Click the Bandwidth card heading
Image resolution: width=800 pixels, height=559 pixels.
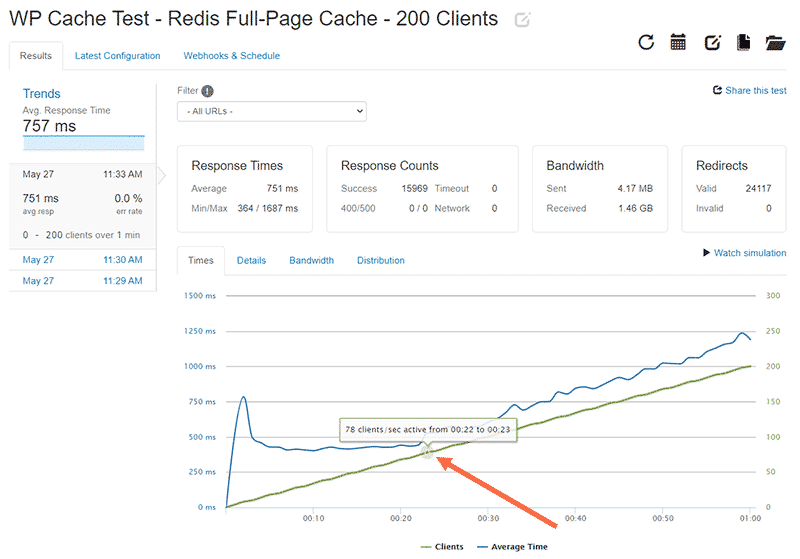[575, 166]
